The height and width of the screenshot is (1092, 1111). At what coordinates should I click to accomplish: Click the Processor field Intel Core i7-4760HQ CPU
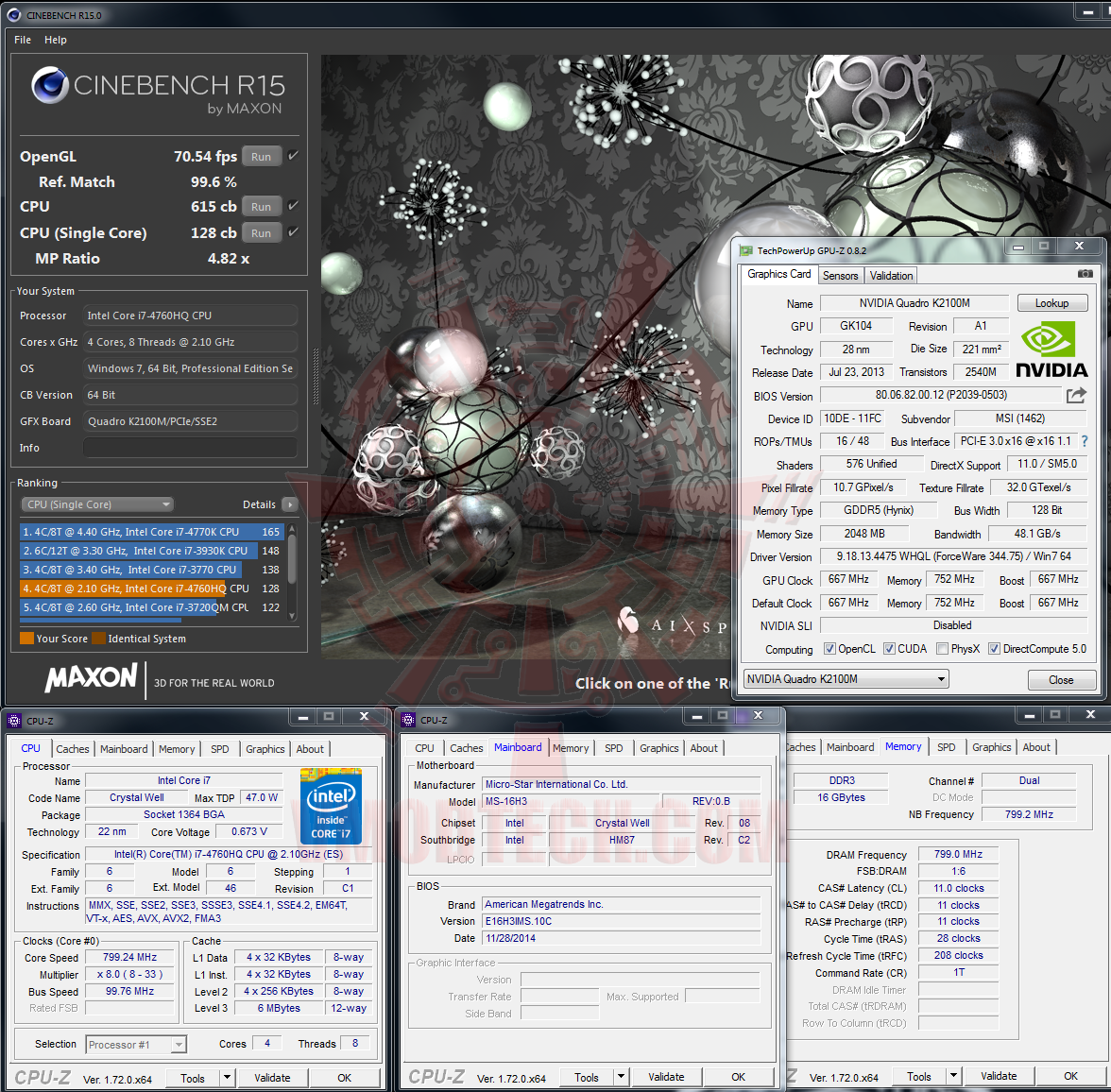click(190, 316)
